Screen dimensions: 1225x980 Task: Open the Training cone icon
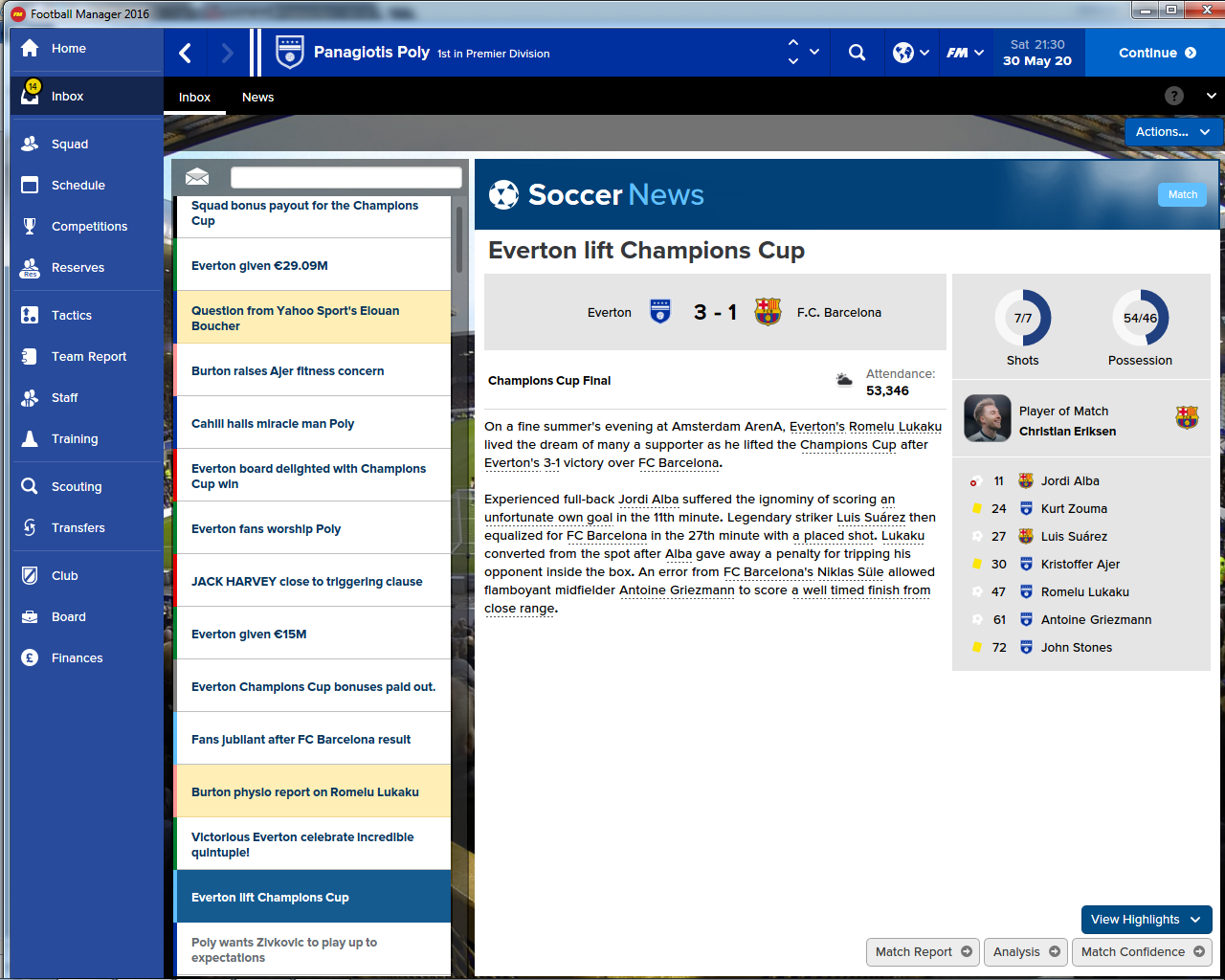pos(30,438)
